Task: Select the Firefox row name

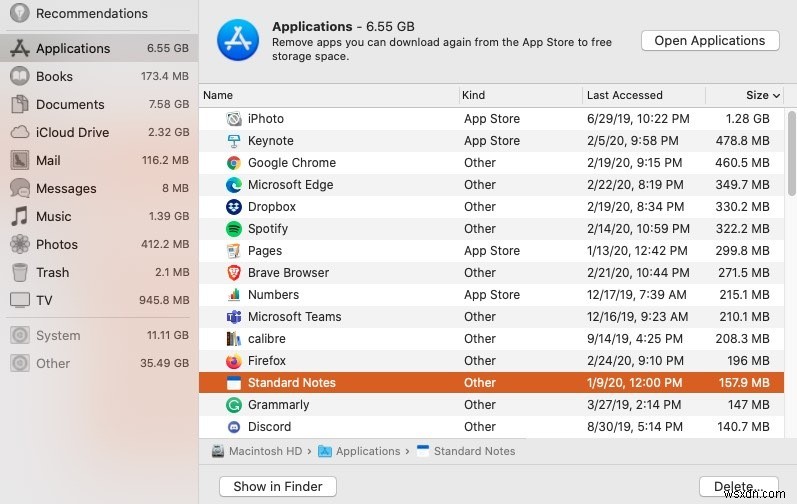Action: point(267,361)
